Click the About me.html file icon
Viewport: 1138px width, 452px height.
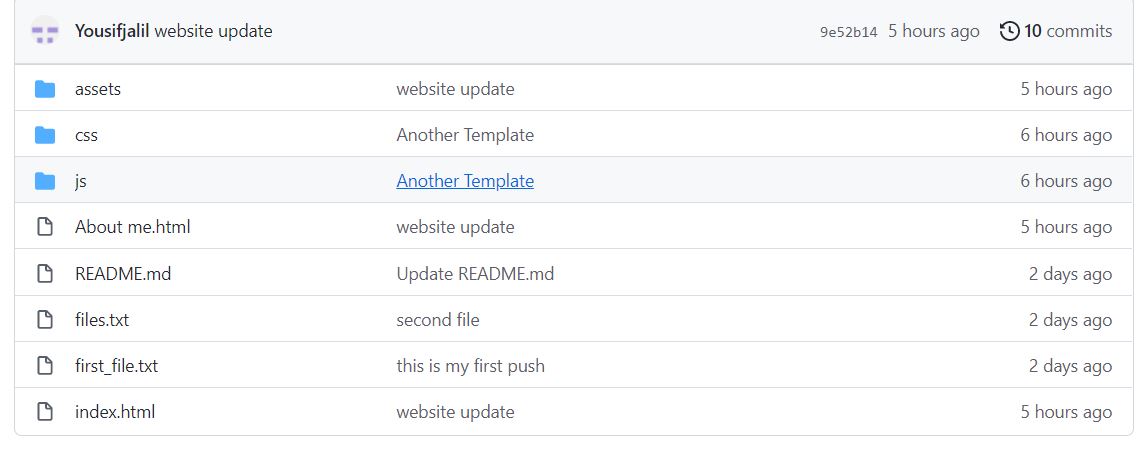click(45, 227)
